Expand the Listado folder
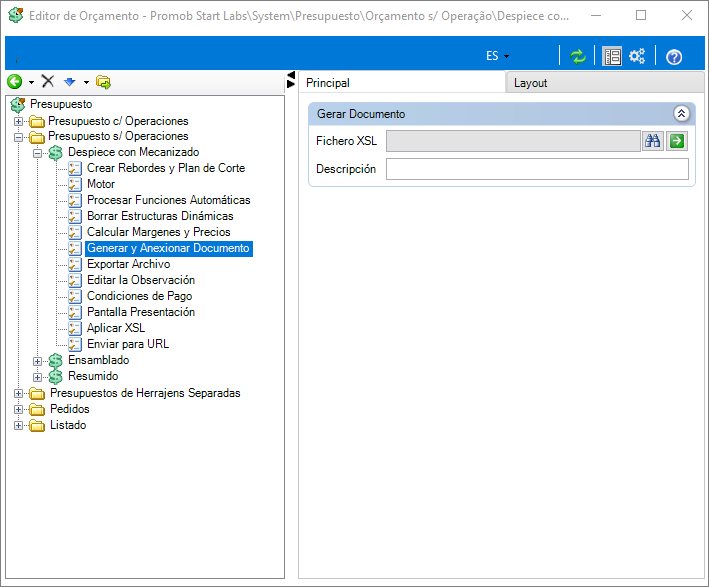The image size is (709, 587). coord(19,426)
